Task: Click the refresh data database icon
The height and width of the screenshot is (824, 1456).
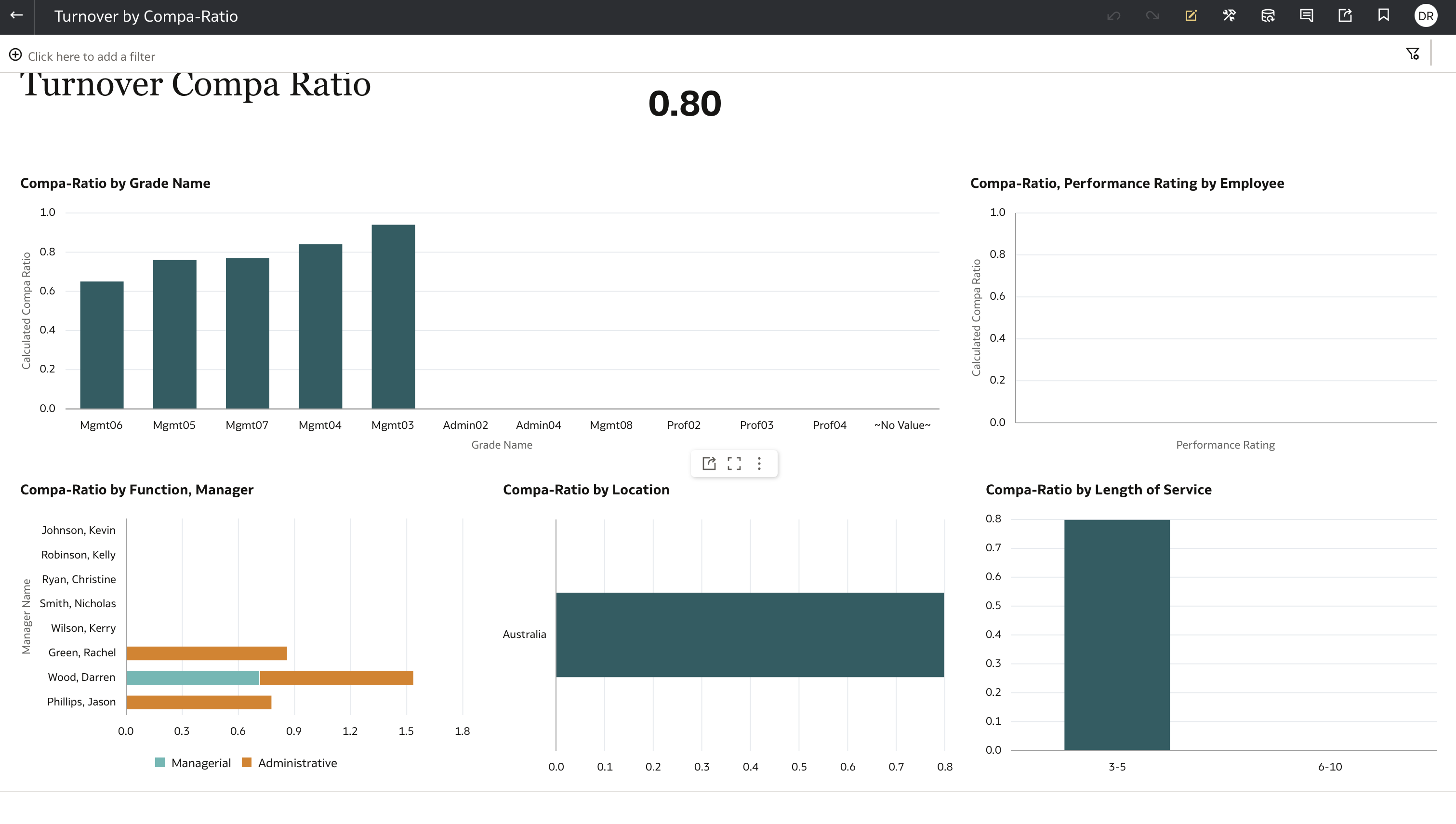Action: click(x=1268, y=16)
